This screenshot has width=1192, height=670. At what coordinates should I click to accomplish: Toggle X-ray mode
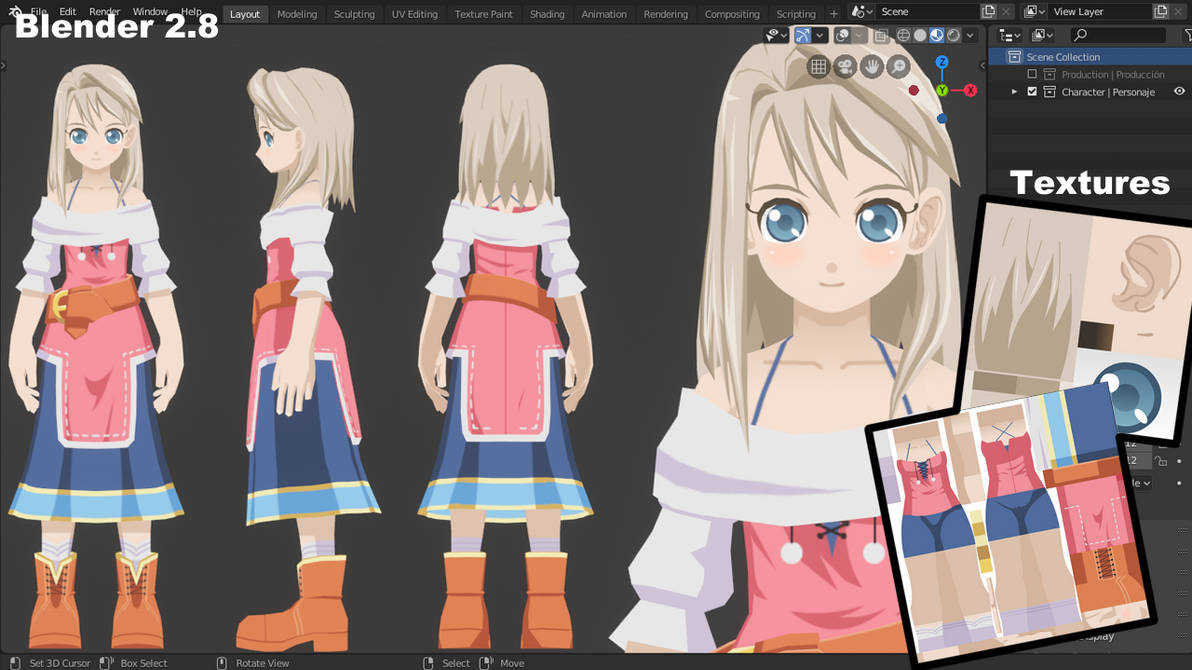pos(881,35)
